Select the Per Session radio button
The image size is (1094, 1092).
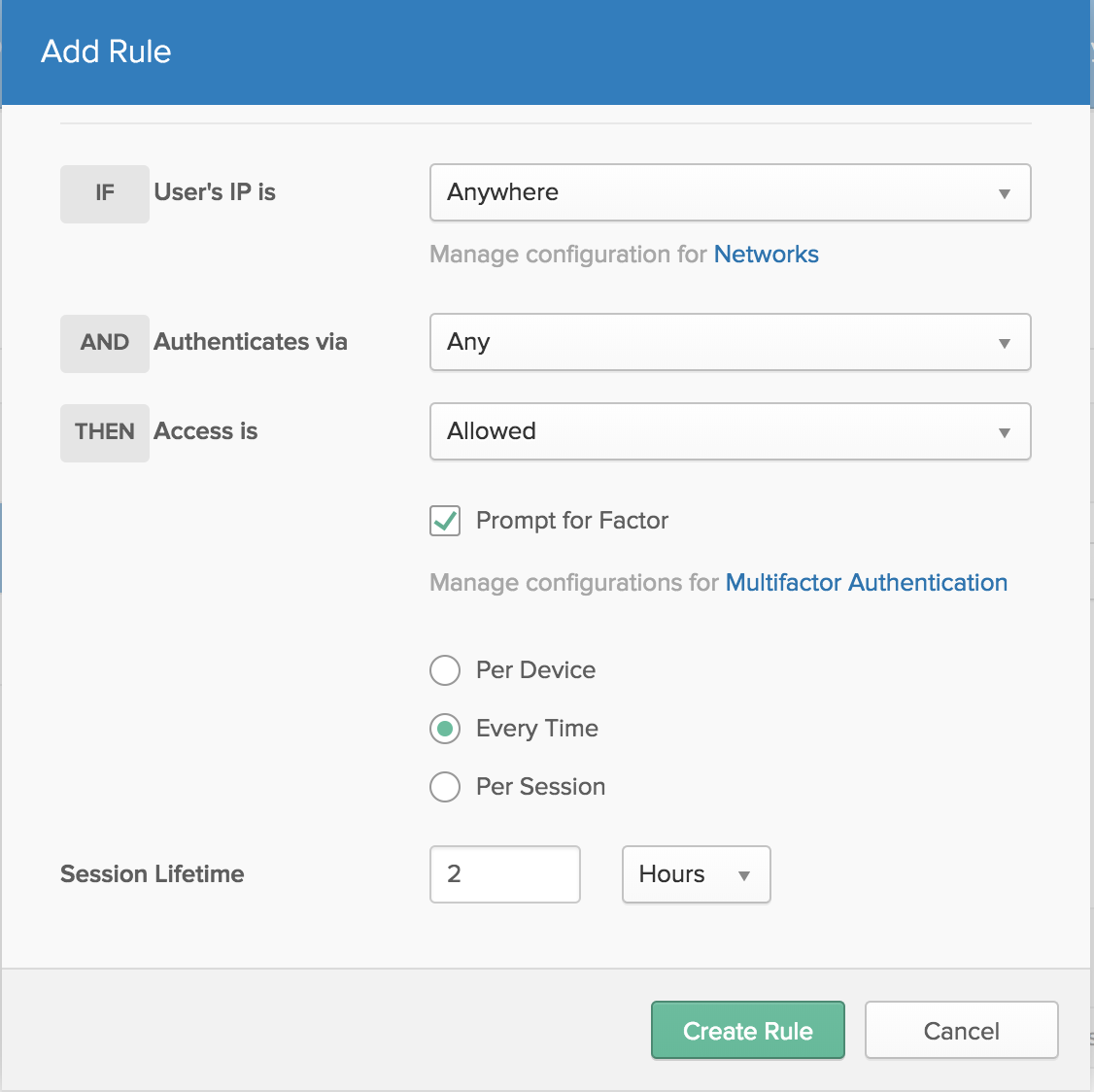(445, 787)
